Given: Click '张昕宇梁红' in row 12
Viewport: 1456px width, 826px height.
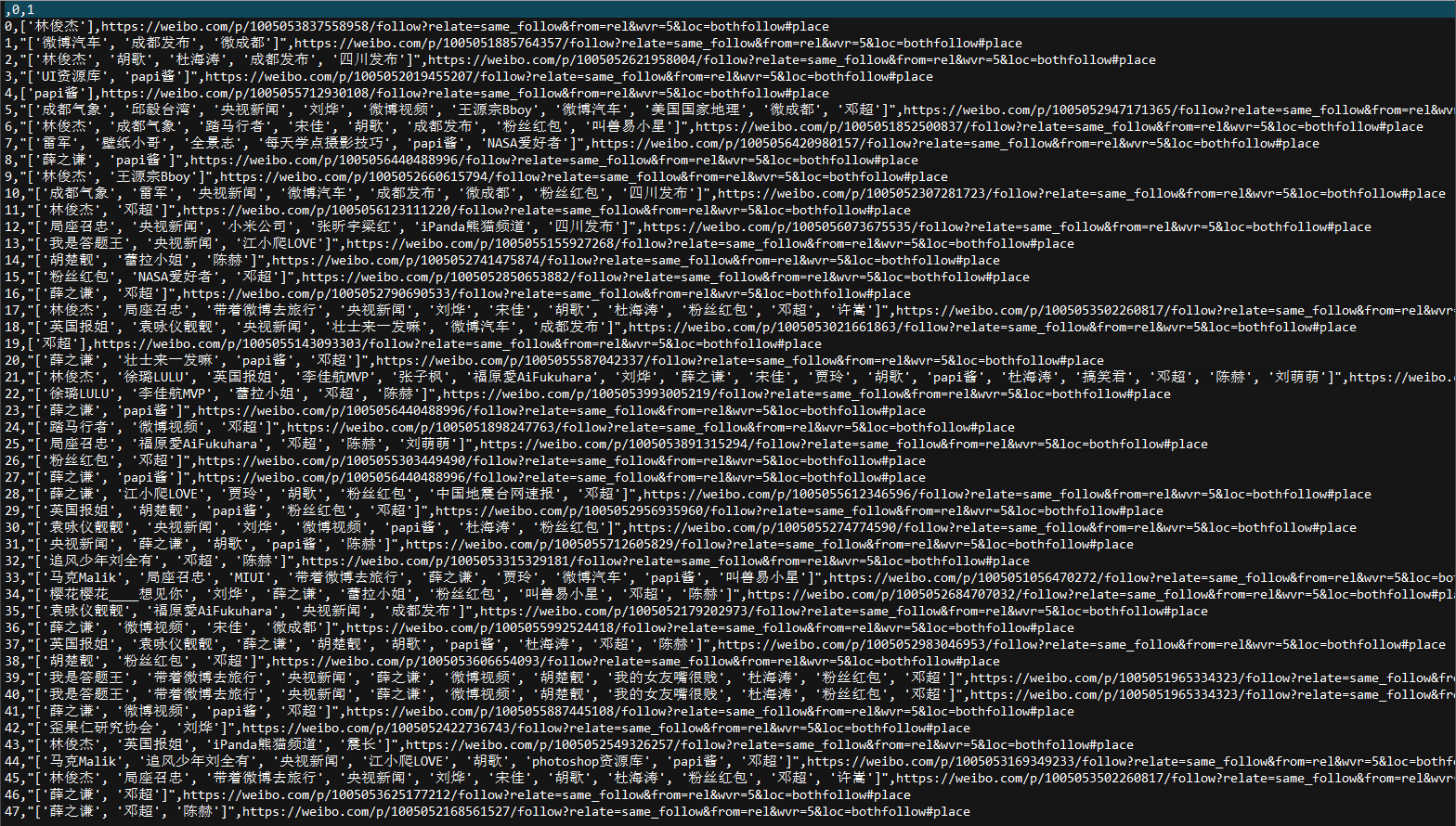Looking at the screenshot, I should [x=354, y=226].
